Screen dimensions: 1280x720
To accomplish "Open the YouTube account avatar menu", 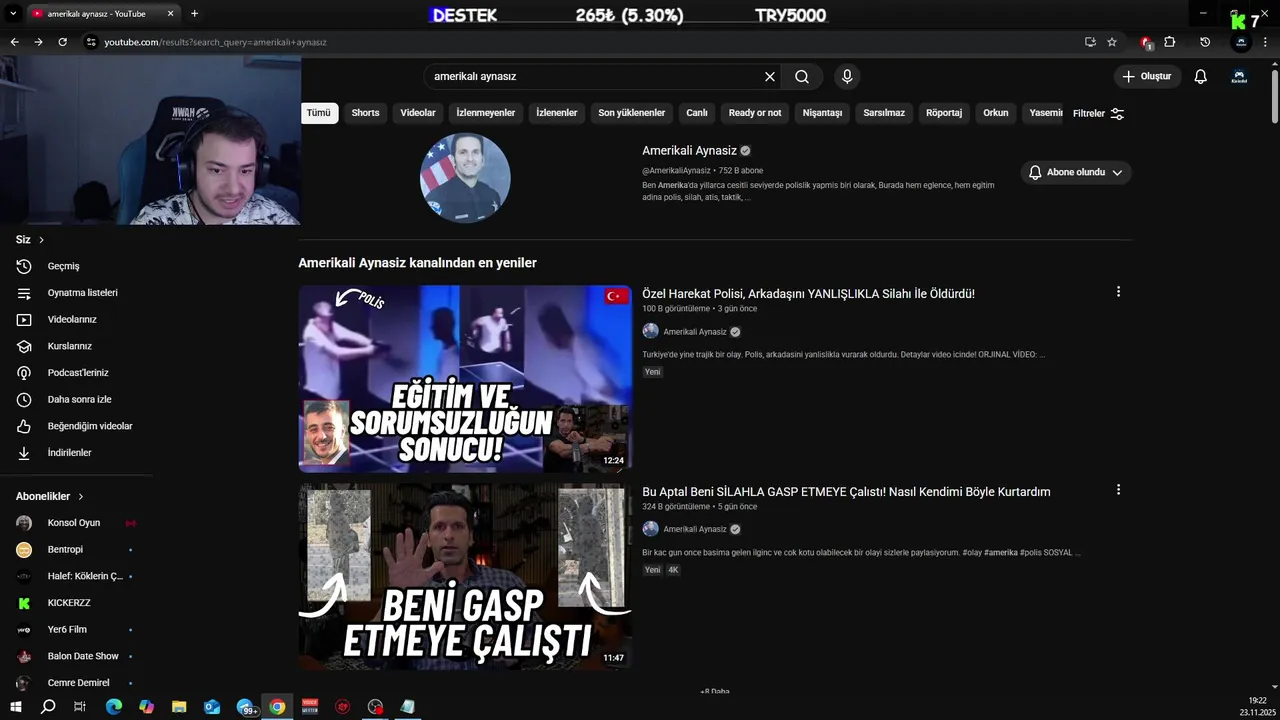I will click(x=1239, y=76).
